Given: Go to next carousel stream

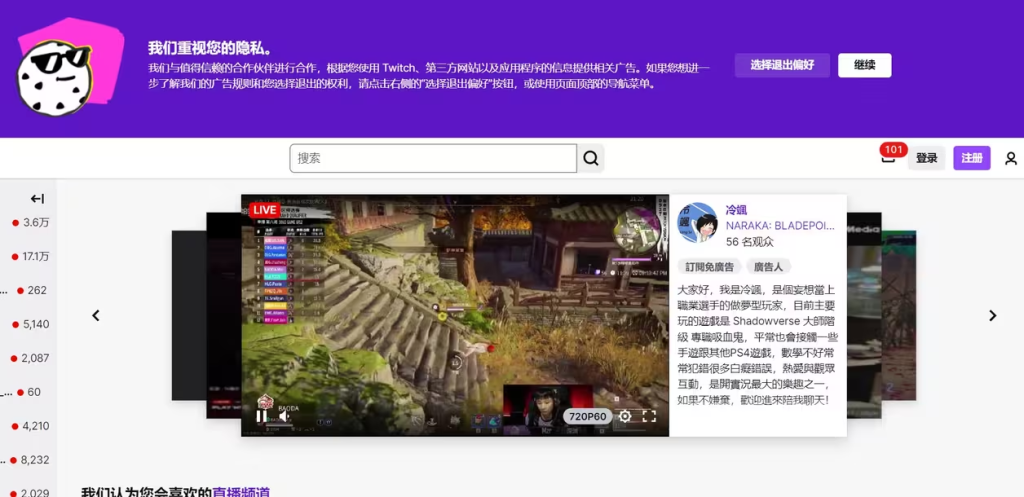Looking at the screenshot, I should (993, 315).
